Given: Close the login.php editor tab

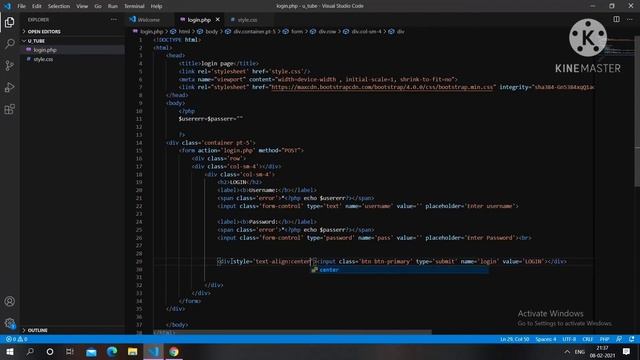Looking at the screenshot, I should pos(218,20).
